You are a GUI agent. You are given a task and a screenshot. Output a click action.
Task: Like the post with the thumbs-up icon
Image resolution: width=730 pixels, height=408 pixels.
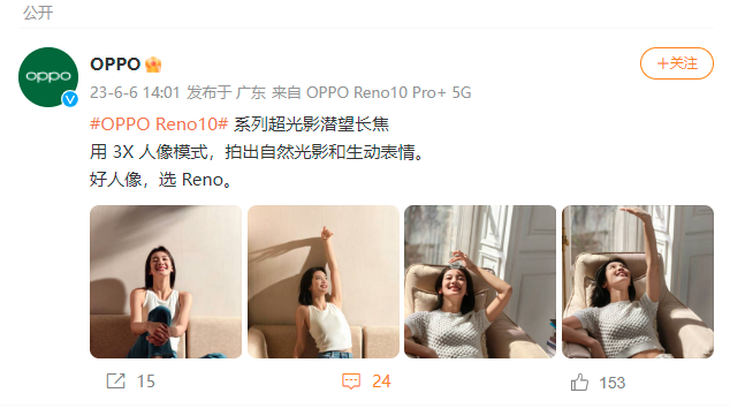[x=580, y=382]
